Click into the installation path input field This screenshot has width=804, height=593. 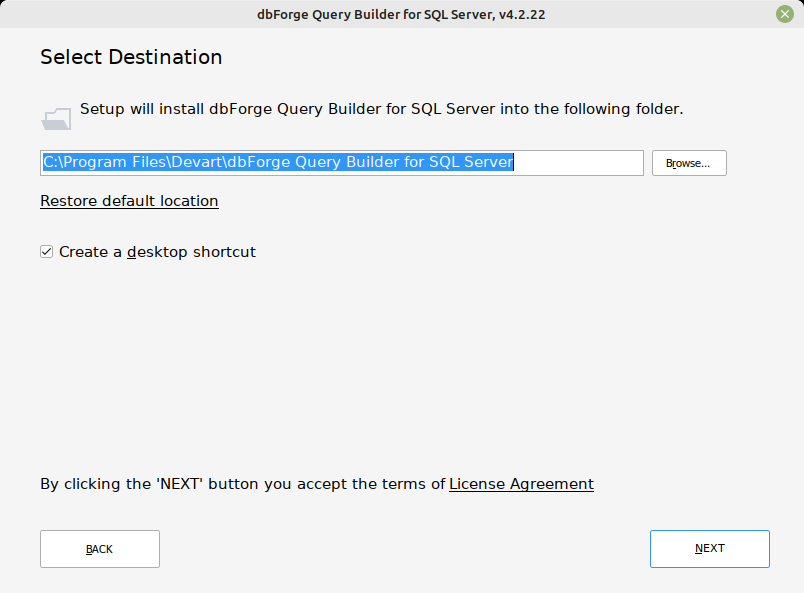(x=342, y=163)
